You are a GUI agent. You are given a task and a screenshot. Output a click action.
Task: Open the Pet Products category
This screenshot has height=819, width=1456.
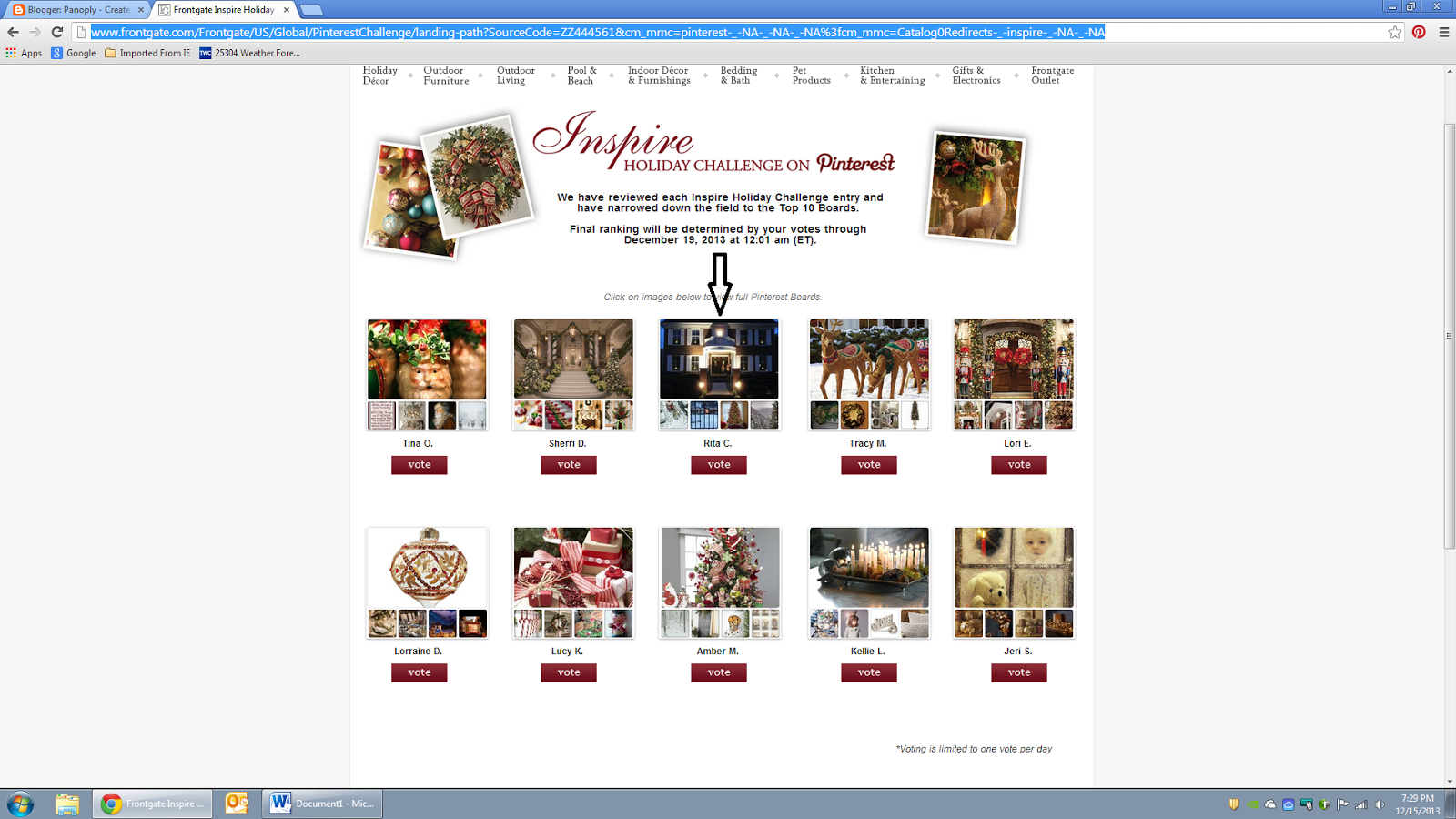pyautogui.click(x=812, y=76)
